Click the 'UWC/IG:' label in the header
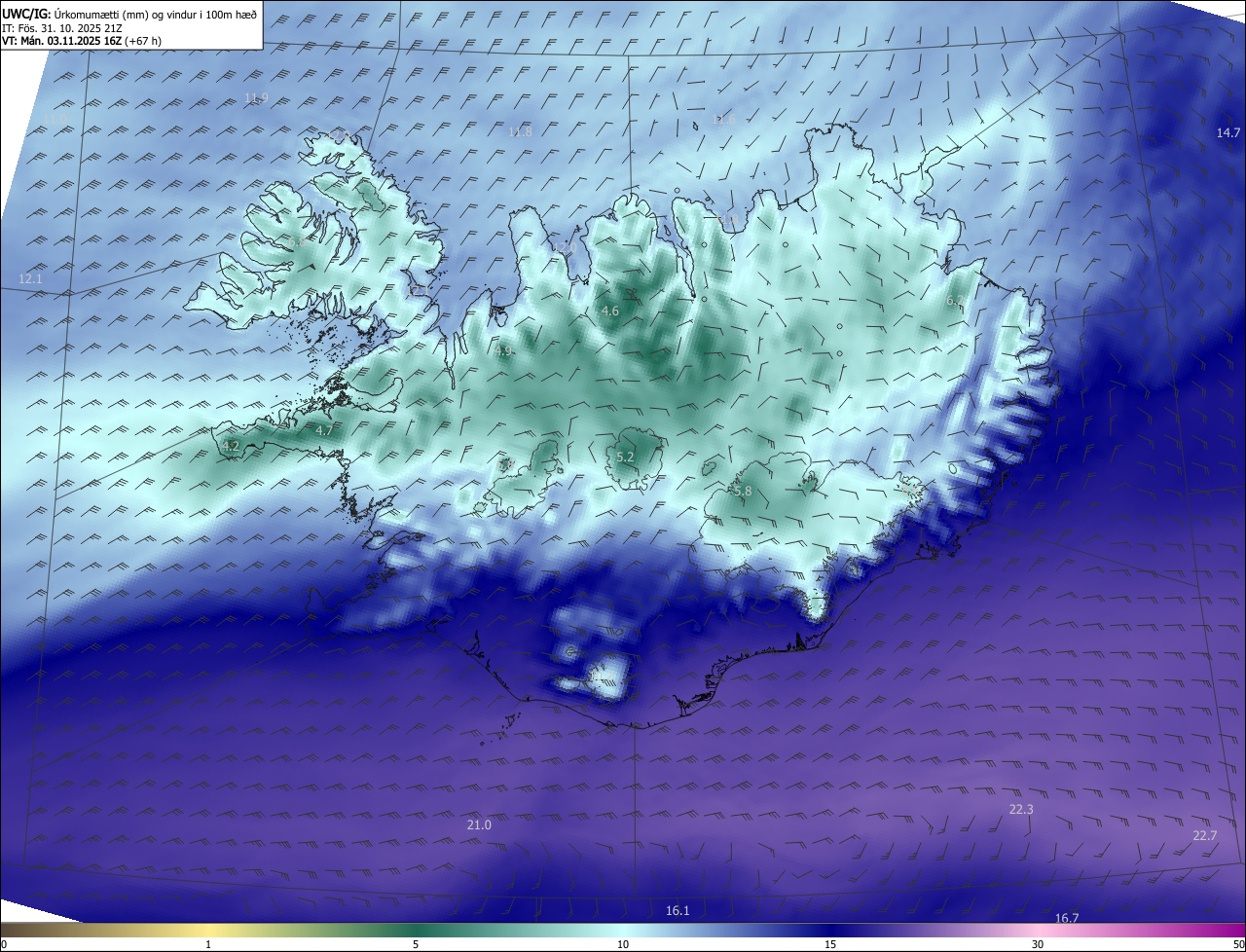 coord(26,14)
